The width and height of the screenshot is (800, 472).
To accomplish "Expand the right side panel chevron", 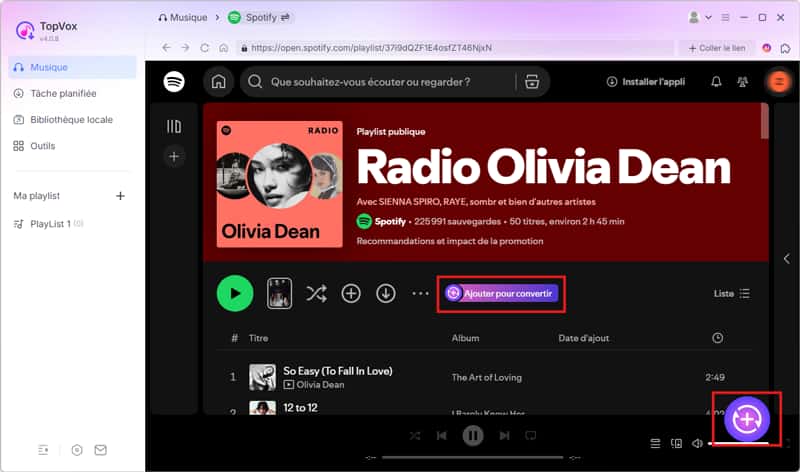I will [x=787, y=259].
